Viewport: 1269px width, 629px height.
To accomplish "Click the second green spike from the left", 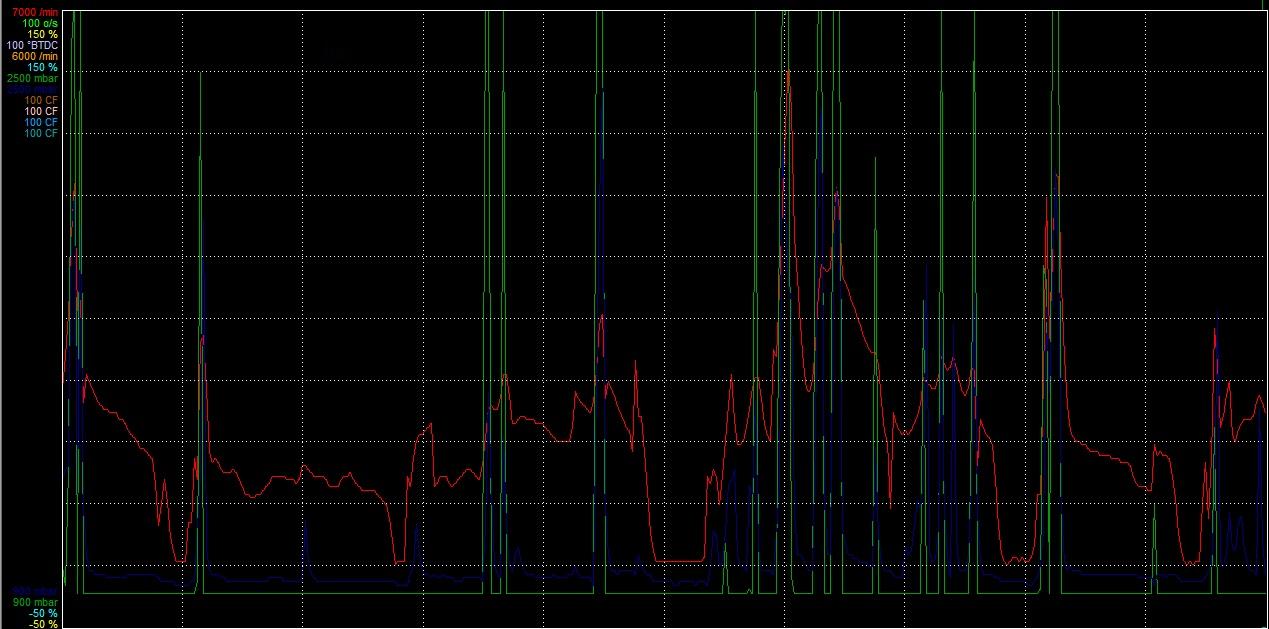I will click(201, 75).
